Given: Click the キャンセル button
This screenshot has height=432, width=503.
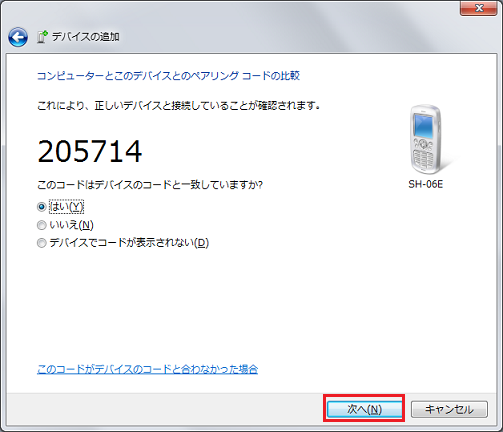Looking at the screenshot, I should coord(449,409).
